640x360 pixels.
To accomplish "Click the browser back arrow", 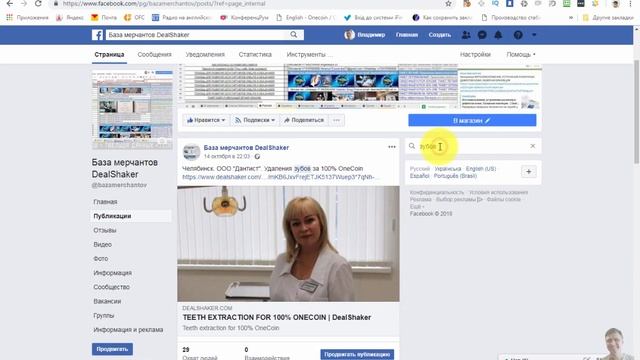I will point(9,4).
